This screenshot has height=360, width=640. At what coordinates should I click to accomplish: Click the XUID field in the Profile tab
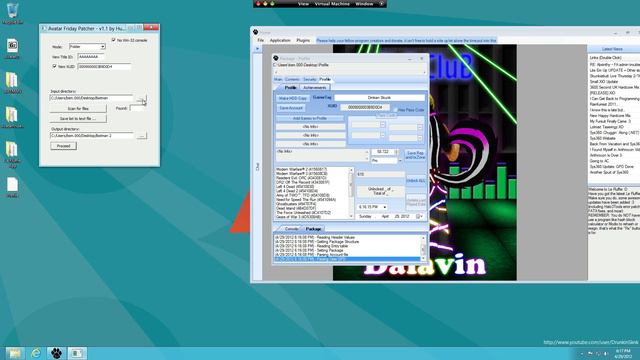[x=365, y=107]
